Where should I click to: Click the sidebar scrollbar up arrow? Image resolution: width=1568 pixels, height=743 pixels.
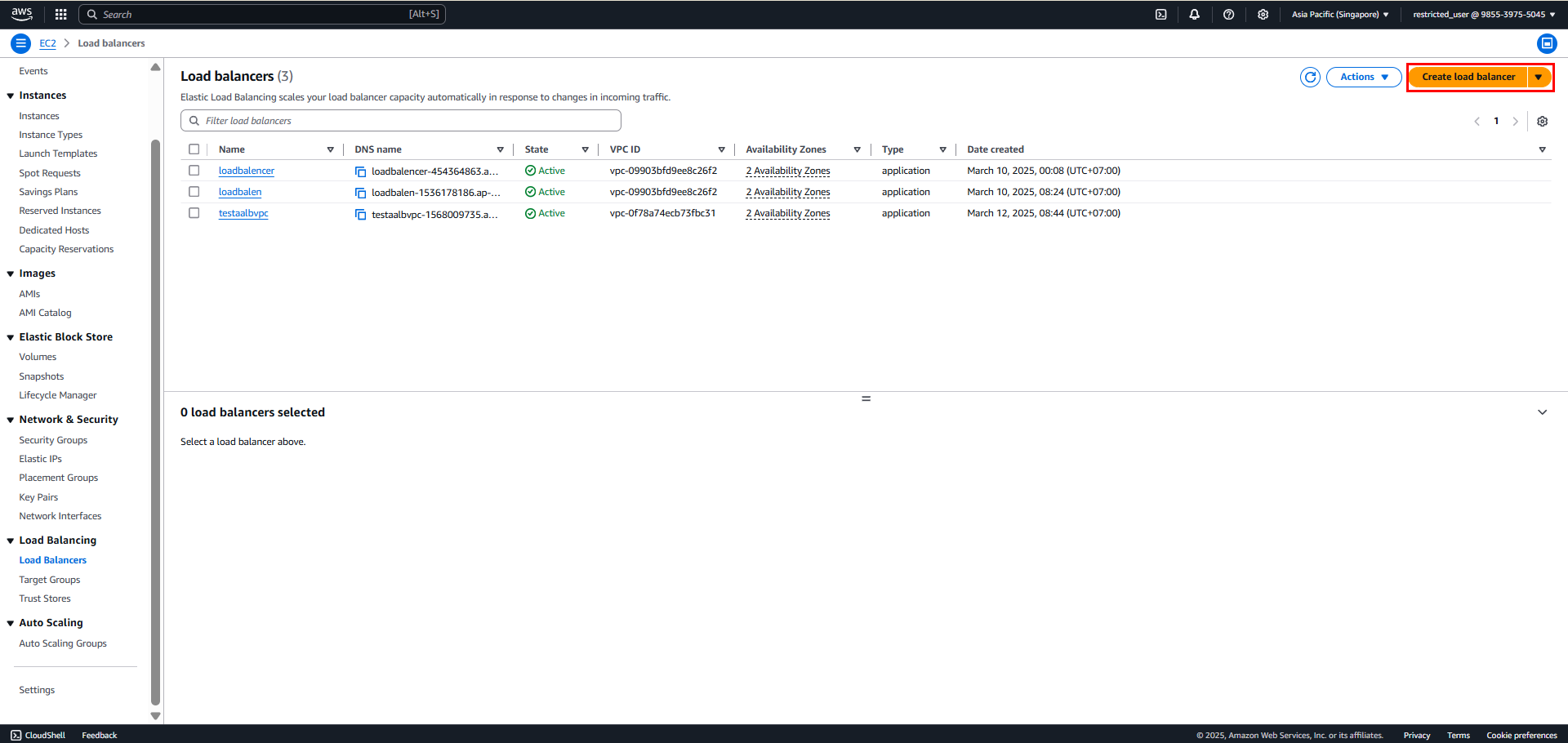(x=155, y=67)
